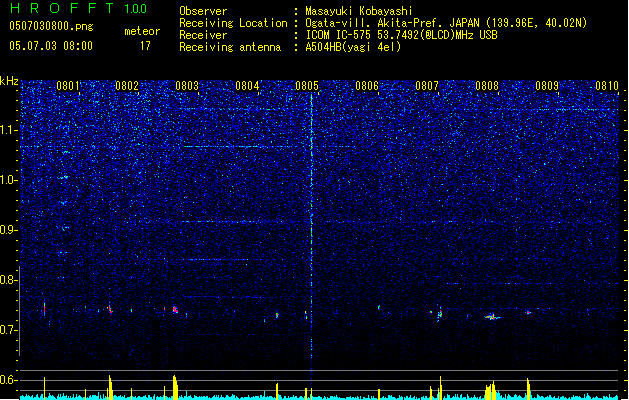Screen dimensions: 629x400
Task: Click the Receiving antenna label
Action: (x=230, y=47)
